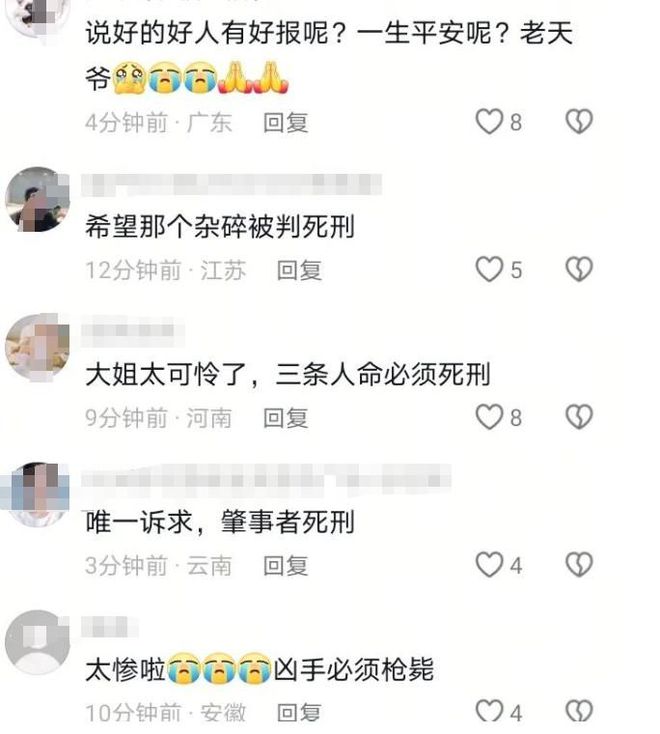This screenshot has width=660, height=734.
Task: Dislike the Henan comment with broken heart
Action: coord(579,417)
